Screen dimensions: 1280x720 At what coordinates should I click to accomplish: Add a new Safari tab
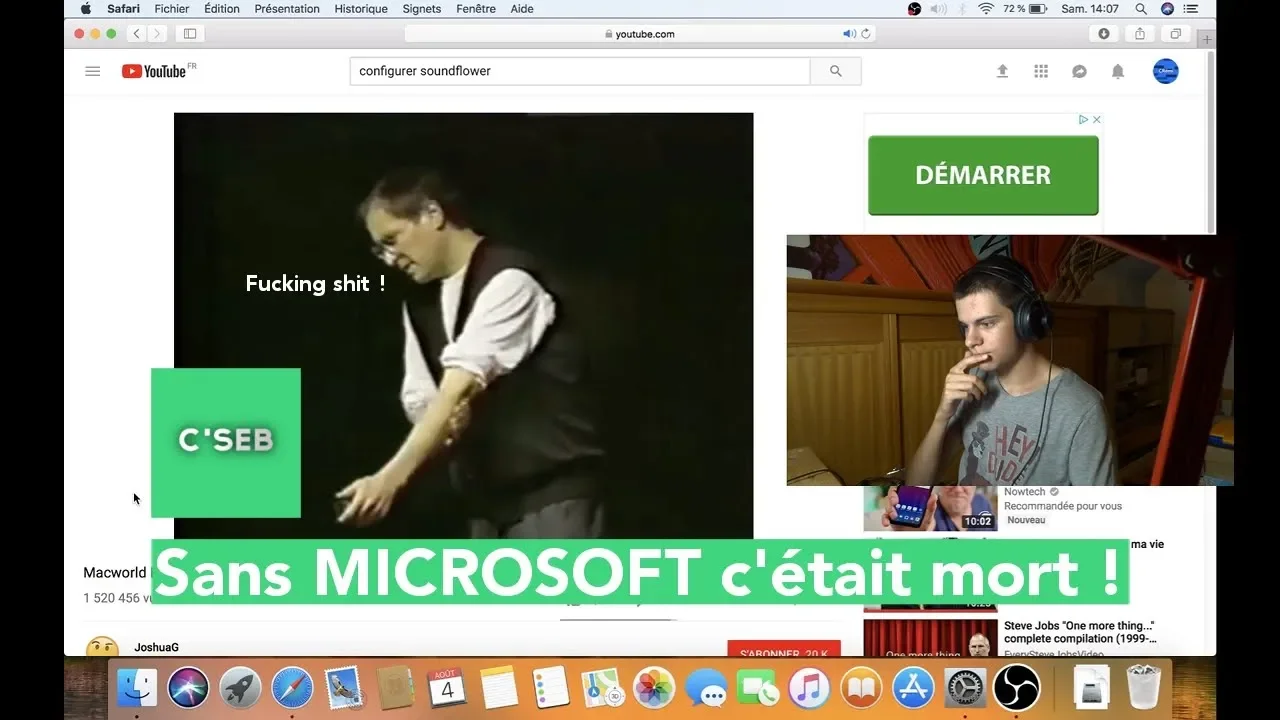click(1207, 39)
